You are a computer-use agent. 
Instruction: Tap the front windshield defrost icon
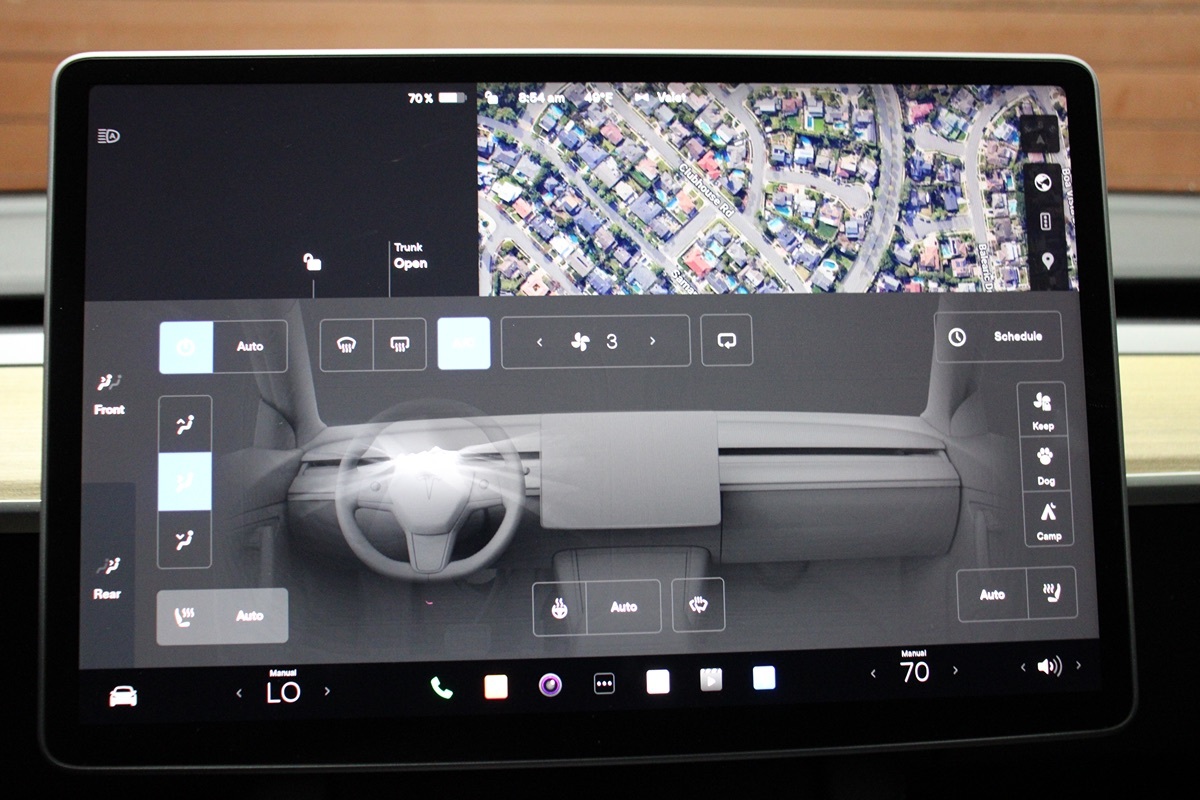coord(346,345)
